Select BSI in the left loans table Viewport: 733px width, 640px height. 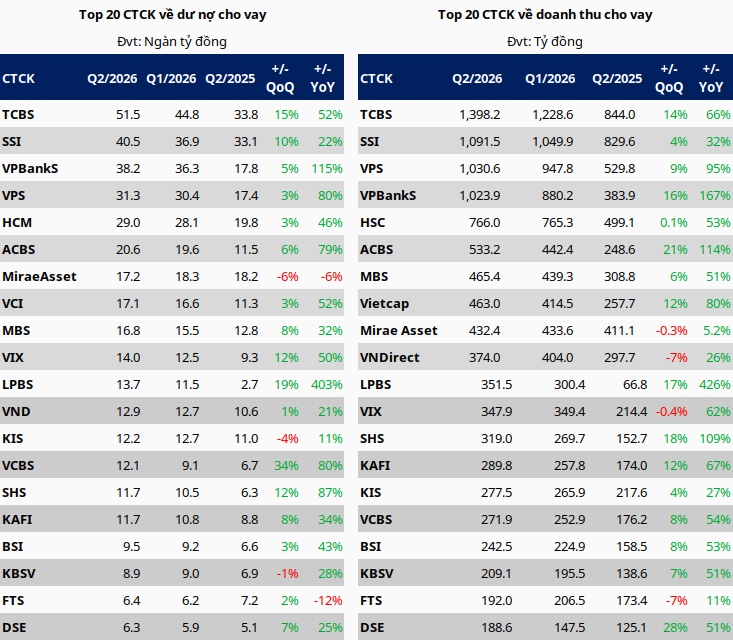(13, 547)
